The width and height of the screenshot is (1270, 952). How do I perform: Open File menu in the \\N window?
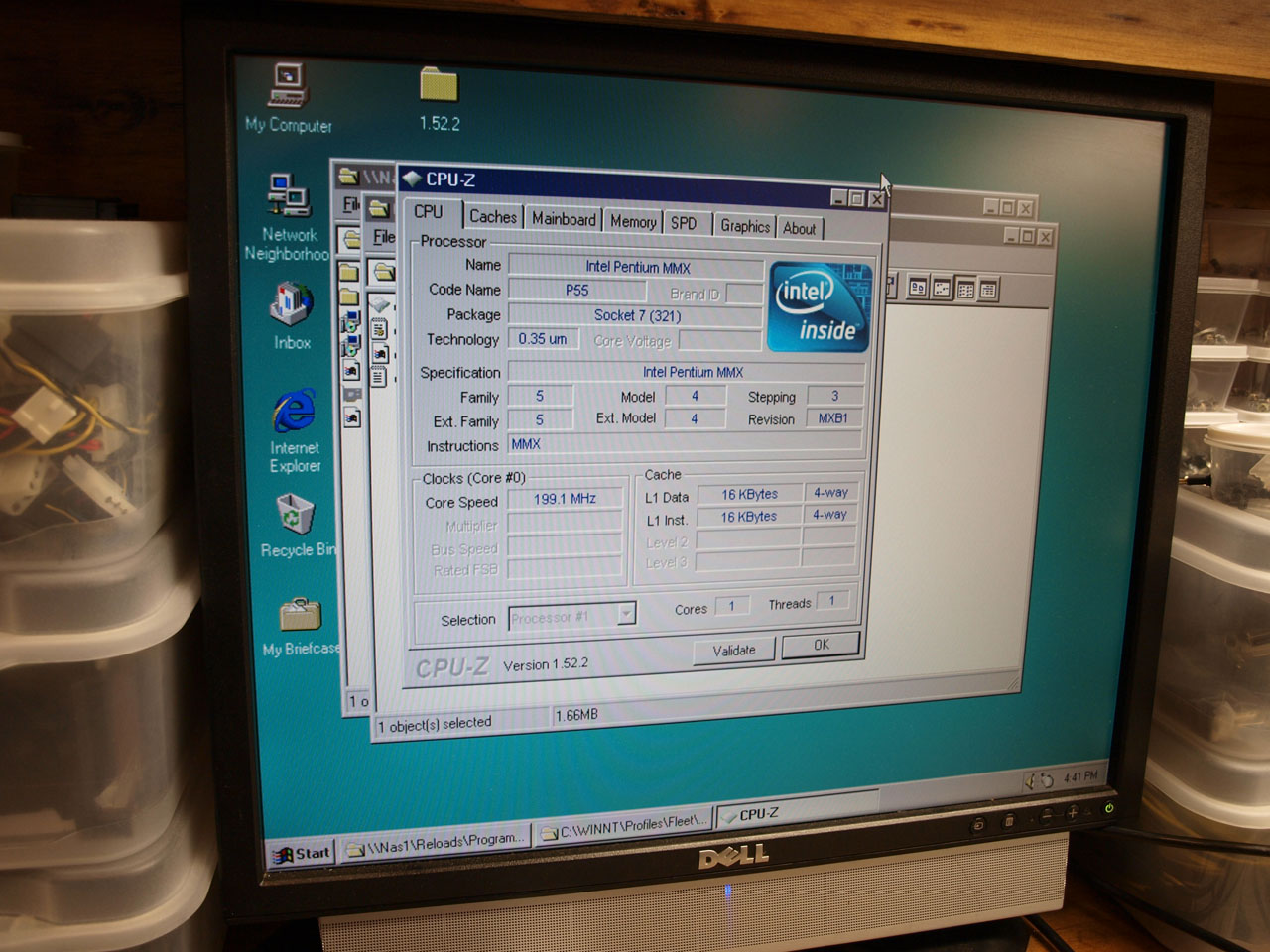(x=351, y=204)
